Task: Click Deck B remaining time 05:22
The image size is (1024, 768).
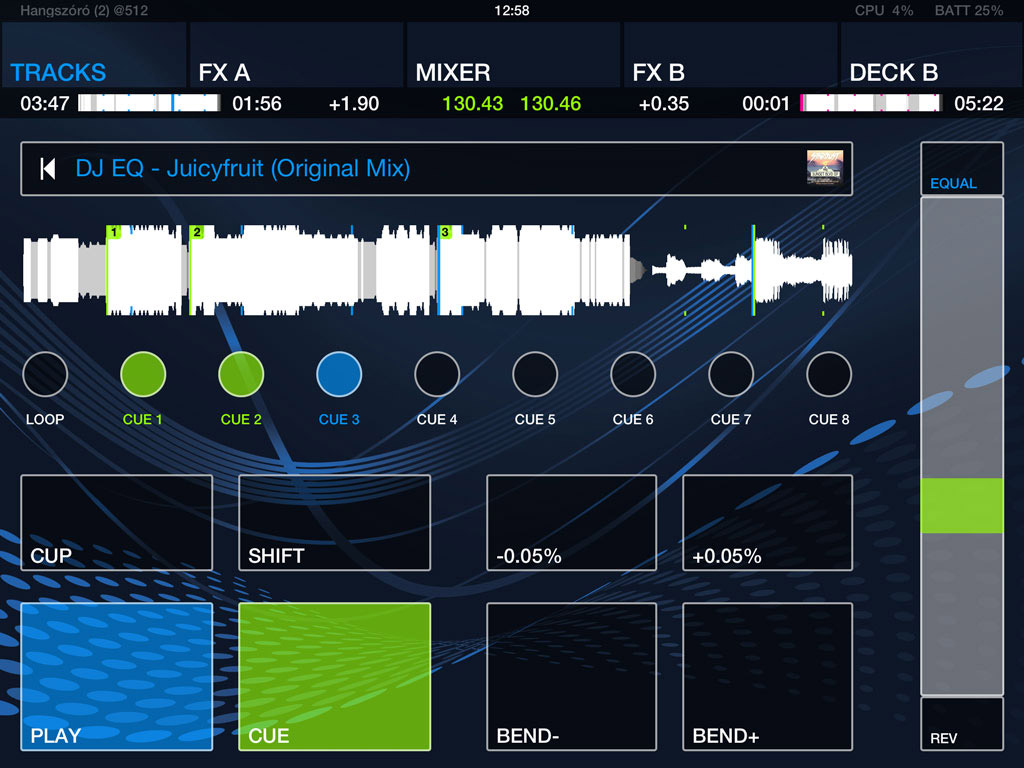Action: pyautogui.click(x=978, y=104)
